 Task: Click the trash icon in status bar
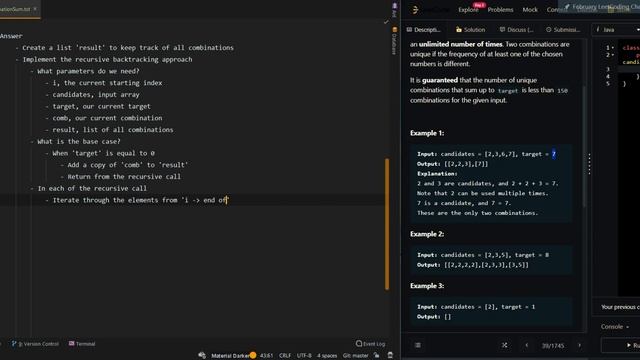point(390,356)
